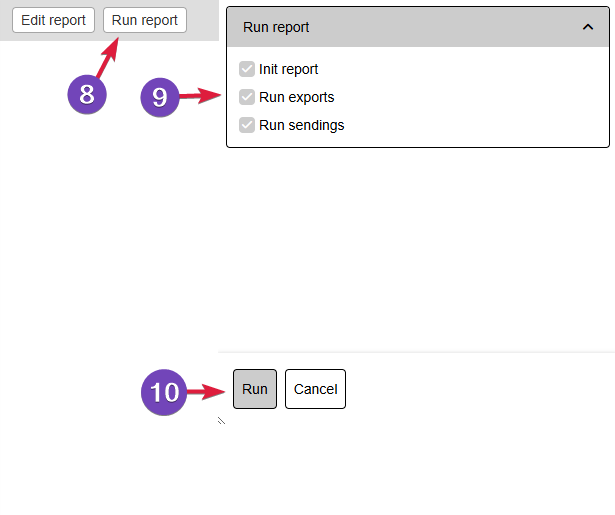
Task: Click the Run sendings label text
Action: pos(302,125)
